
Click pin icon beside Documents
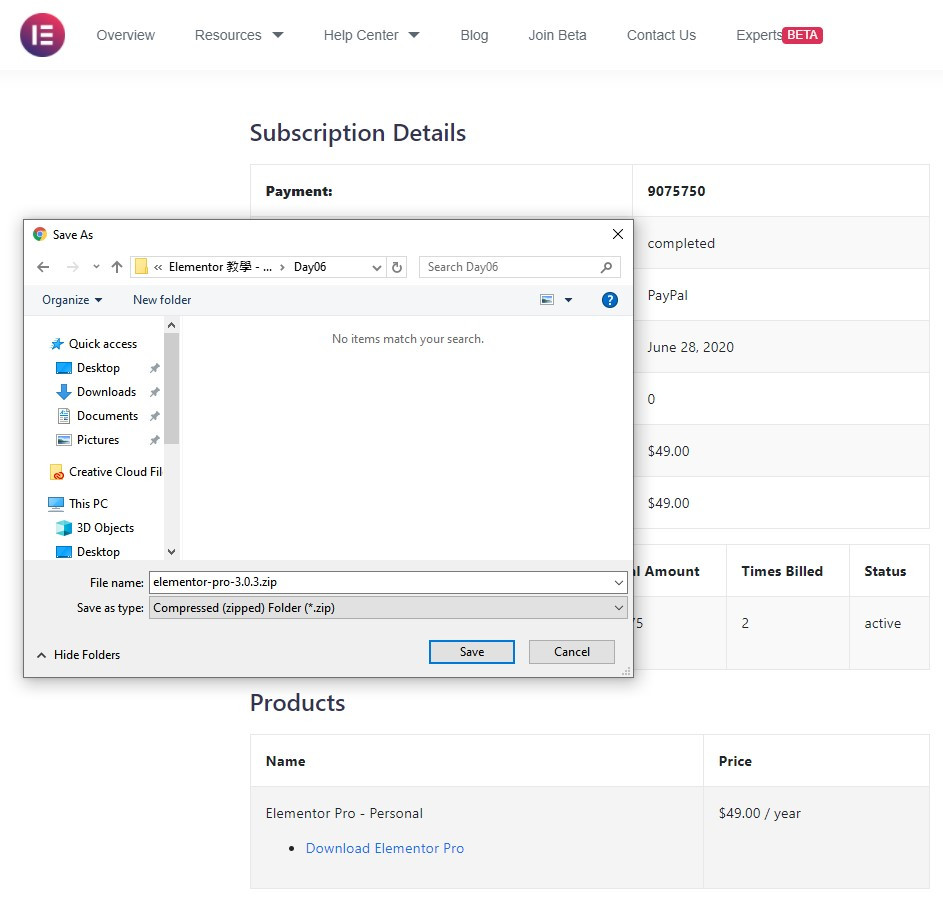pos(155,416)
